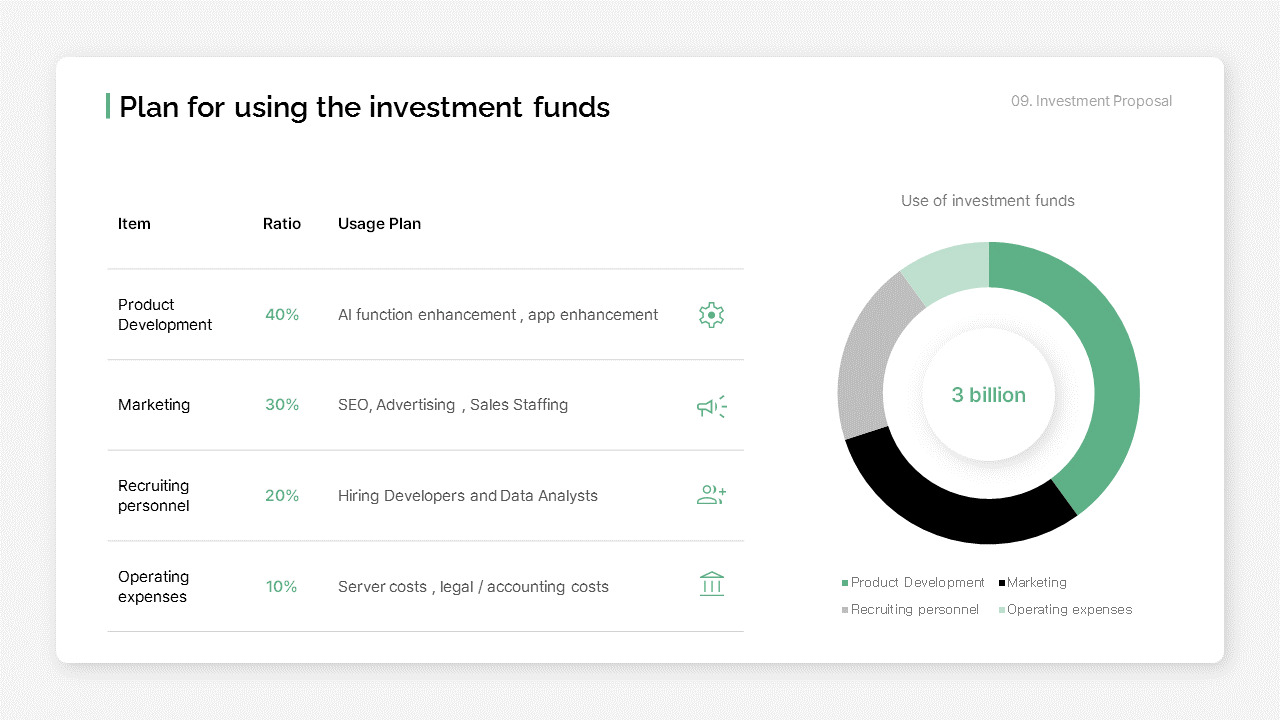Click the 'Ratio' column header
The height and width of the screenshot is (720, 1280).
[x=282, y=224]
